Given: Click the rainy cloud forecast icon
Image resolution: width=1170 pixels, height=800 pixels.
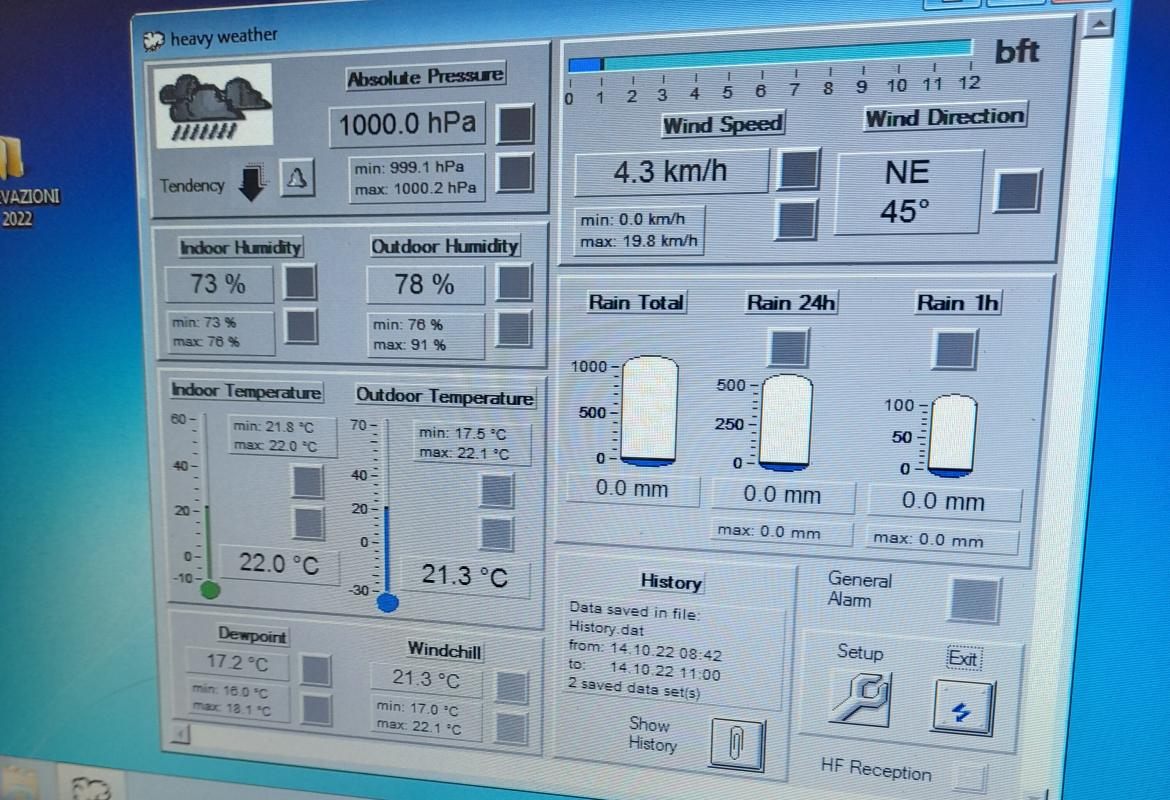Looking at the screenshot, I should [x=214, y=106].
